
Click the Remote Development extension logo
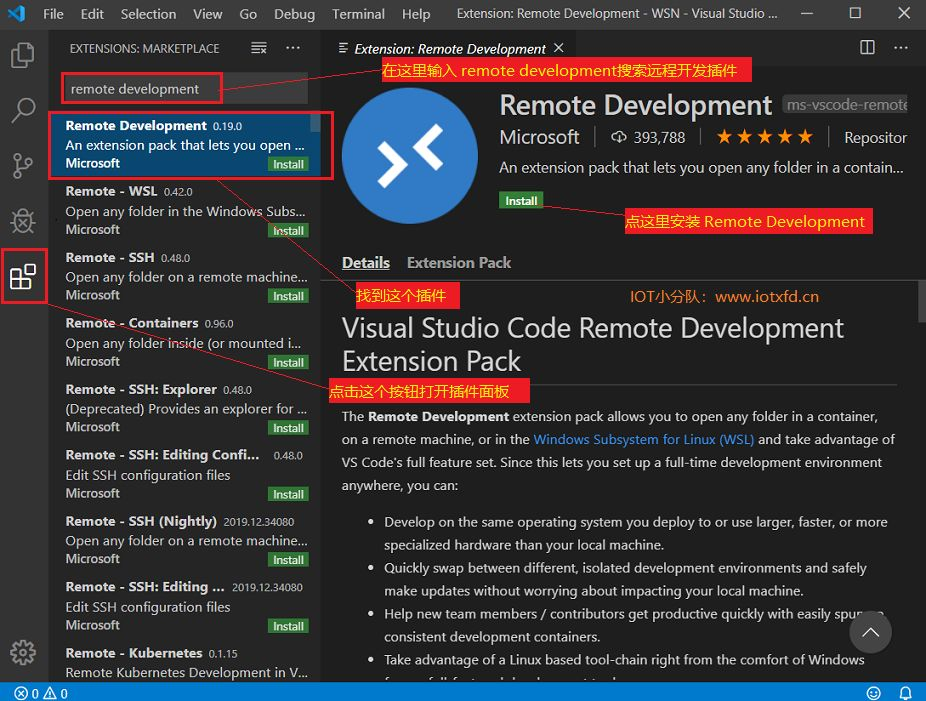(410, 155)
